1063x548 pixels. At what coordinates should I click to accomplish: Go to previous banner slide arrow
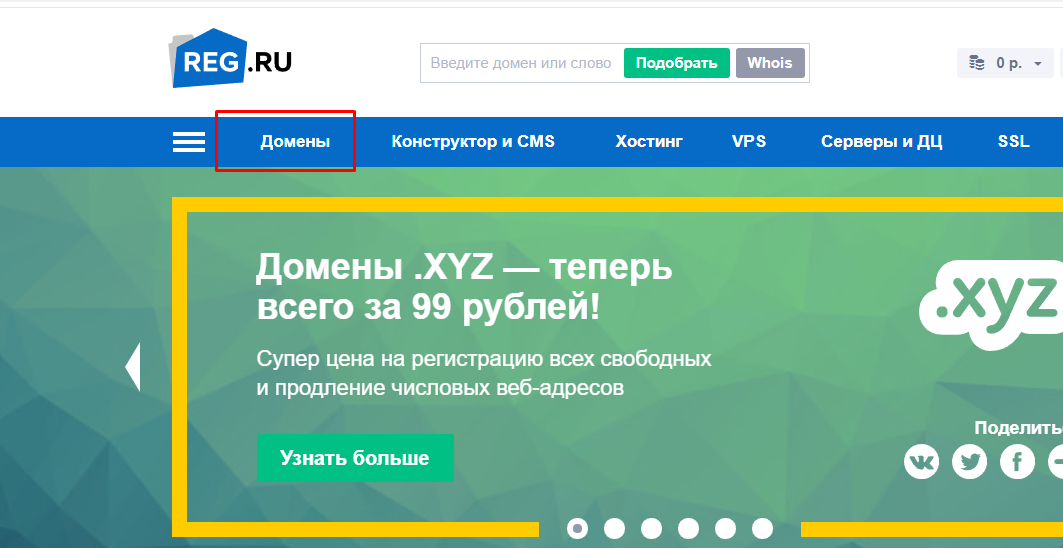point(132,367)
